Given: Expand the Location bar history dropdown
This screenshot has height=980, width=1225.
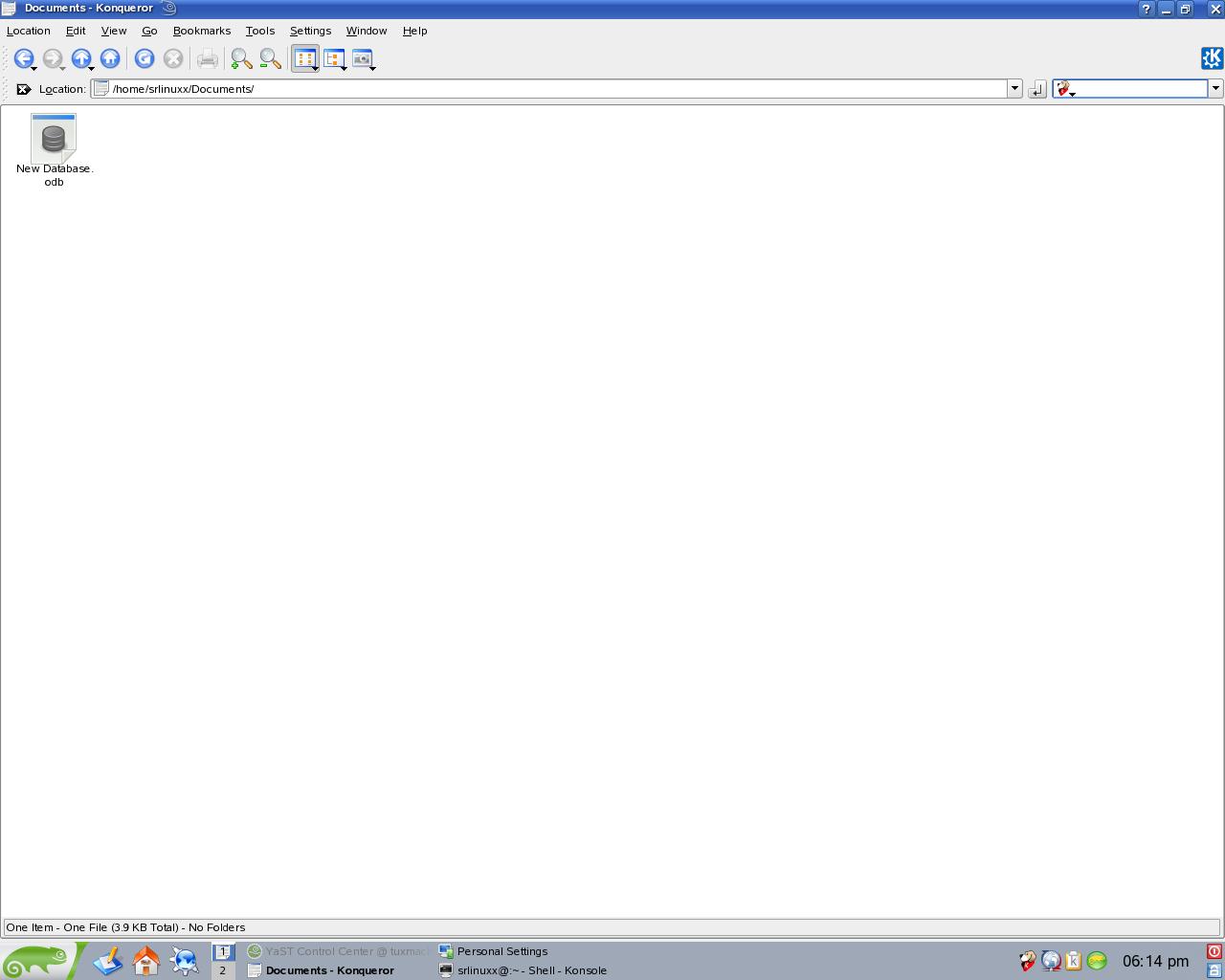Looking at the screenshot, I should (1014, 89).
